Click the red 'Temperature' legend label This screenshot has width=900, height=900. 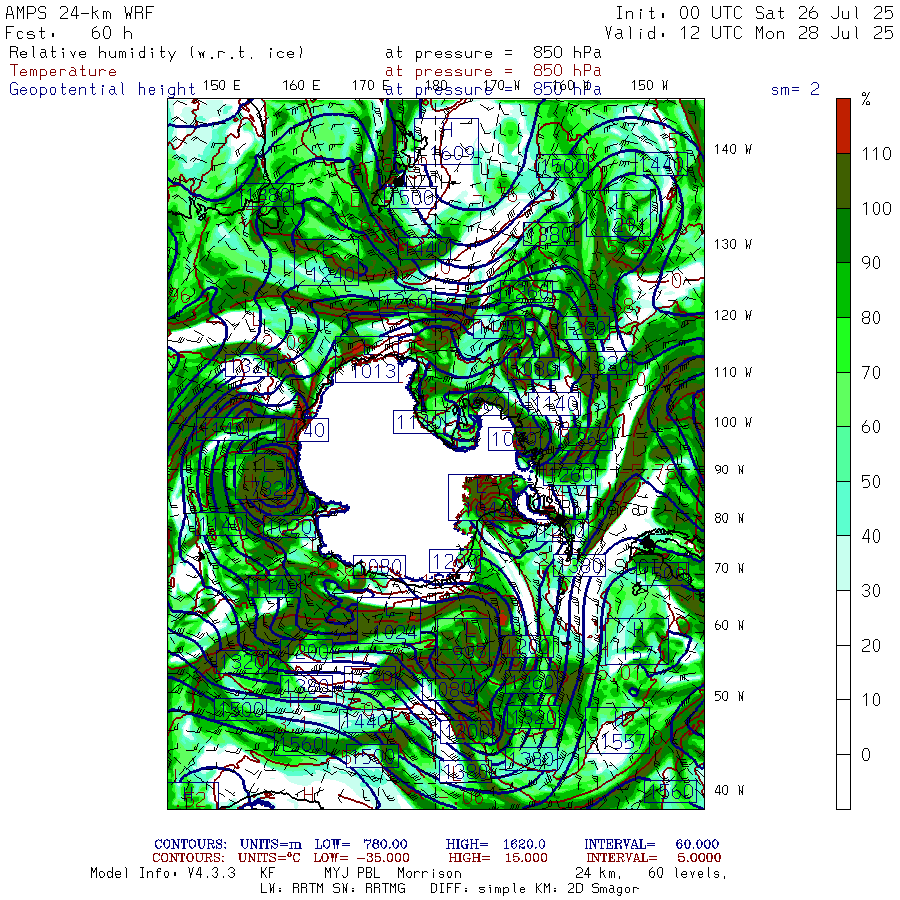[x=63, y=71]
